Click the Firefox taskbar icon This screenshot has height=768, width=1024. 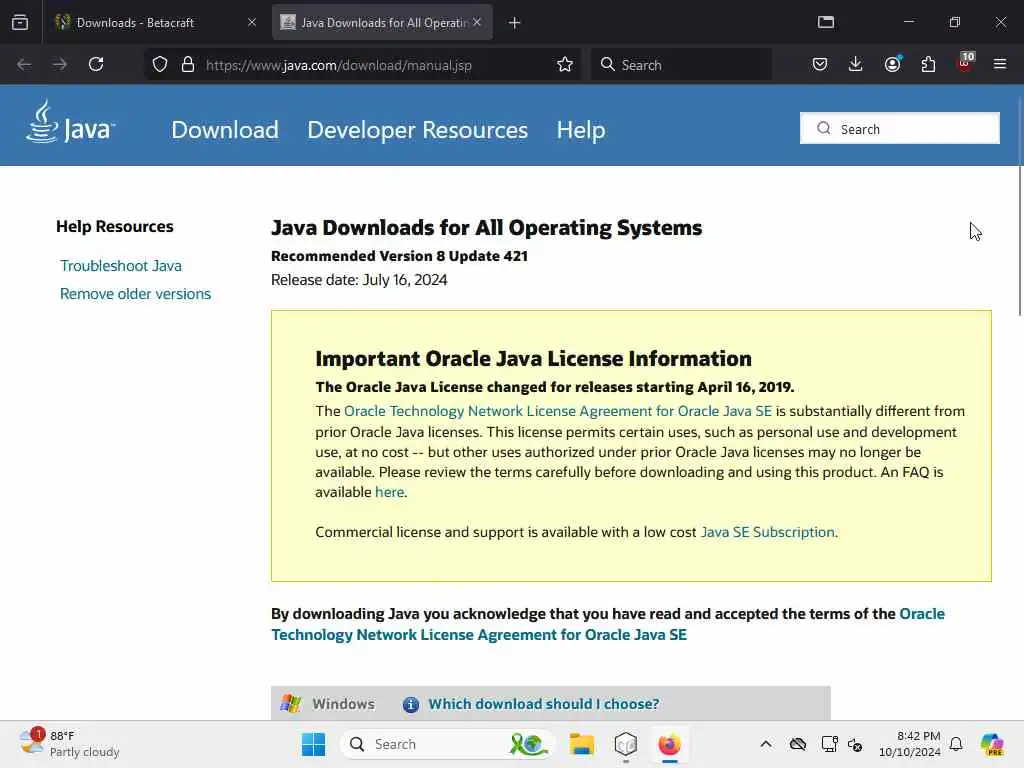click(669, 744)
